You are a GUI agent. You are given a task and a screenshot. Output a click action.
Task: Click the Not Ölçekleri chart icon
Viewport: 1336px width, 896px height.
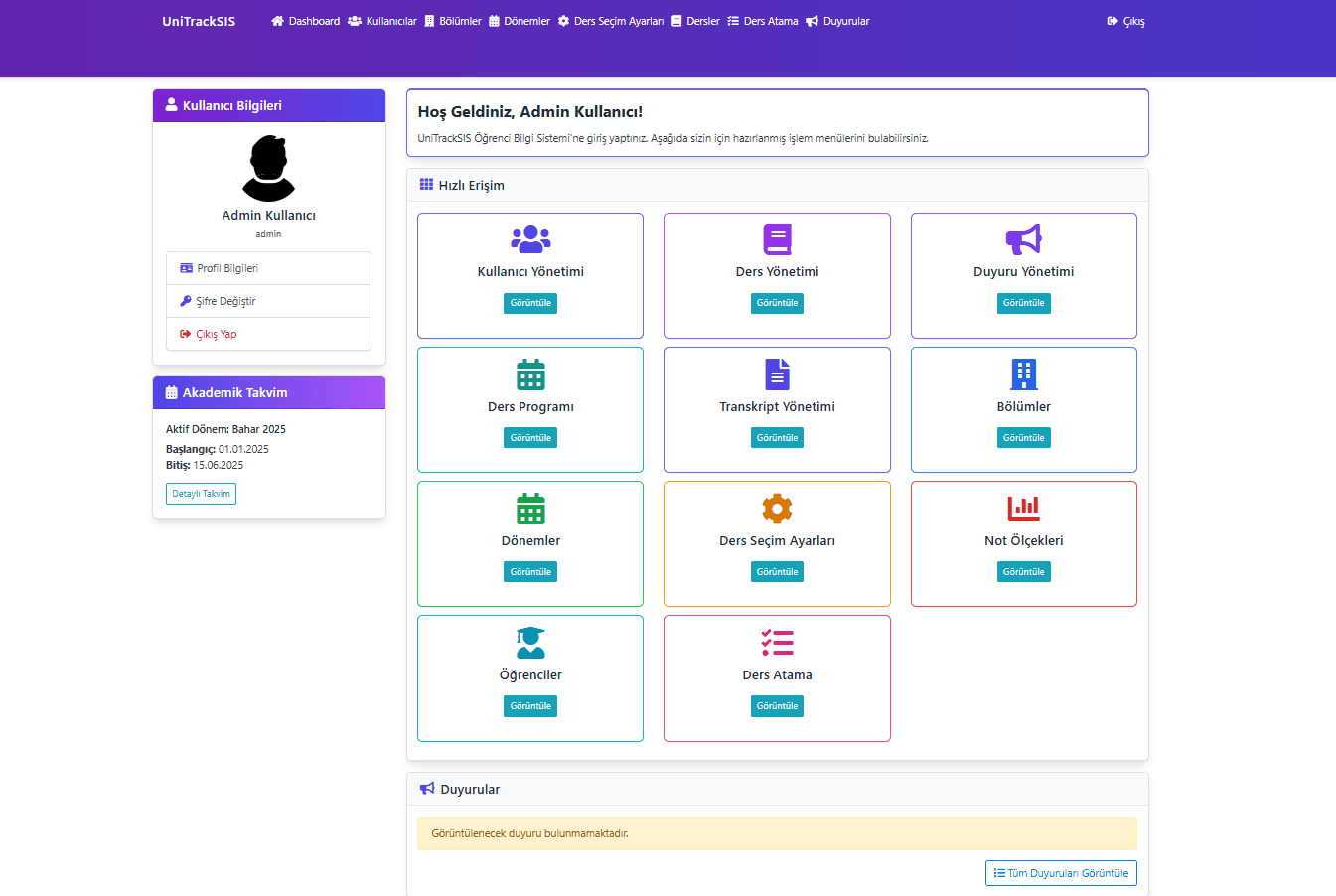click(1023, 509)
